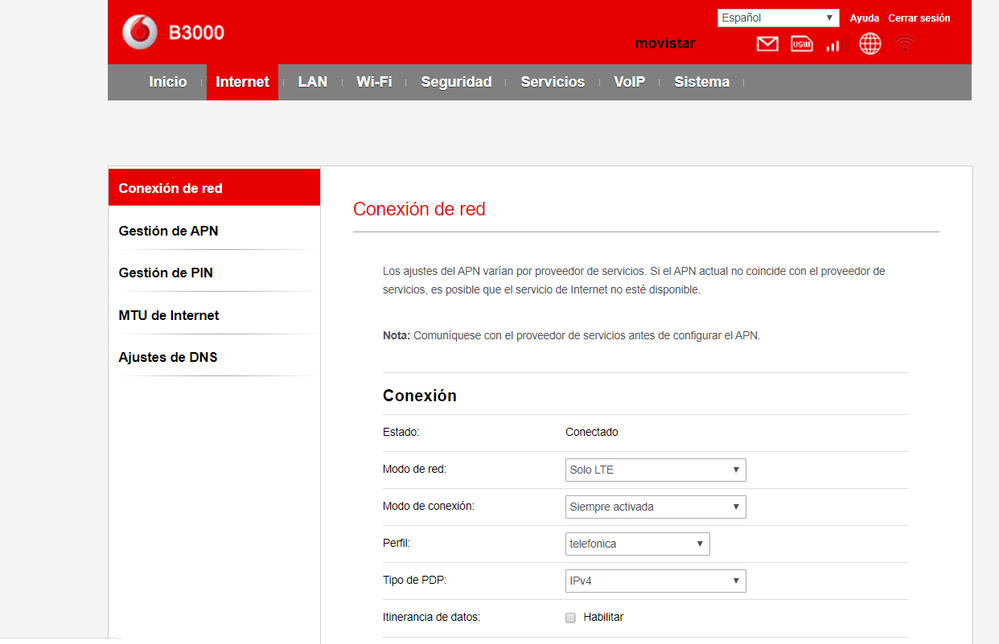This screenshot has height=644, width=999.
Task: Check the signal strength bars icon
Action: coord(835,44)
